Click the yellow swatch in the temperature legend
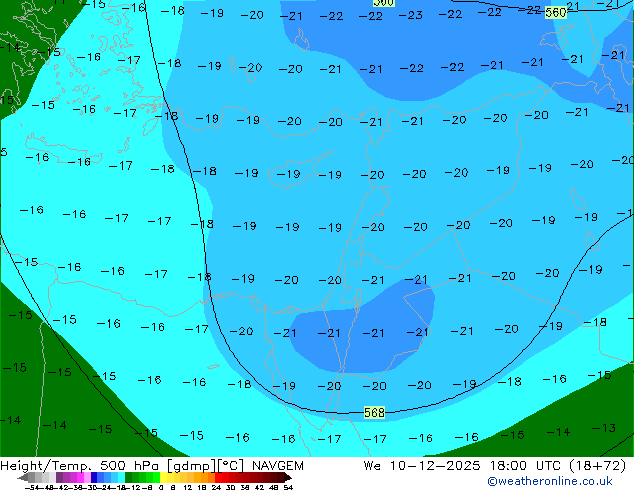634x490 pixels. click(x=163, y=477)
